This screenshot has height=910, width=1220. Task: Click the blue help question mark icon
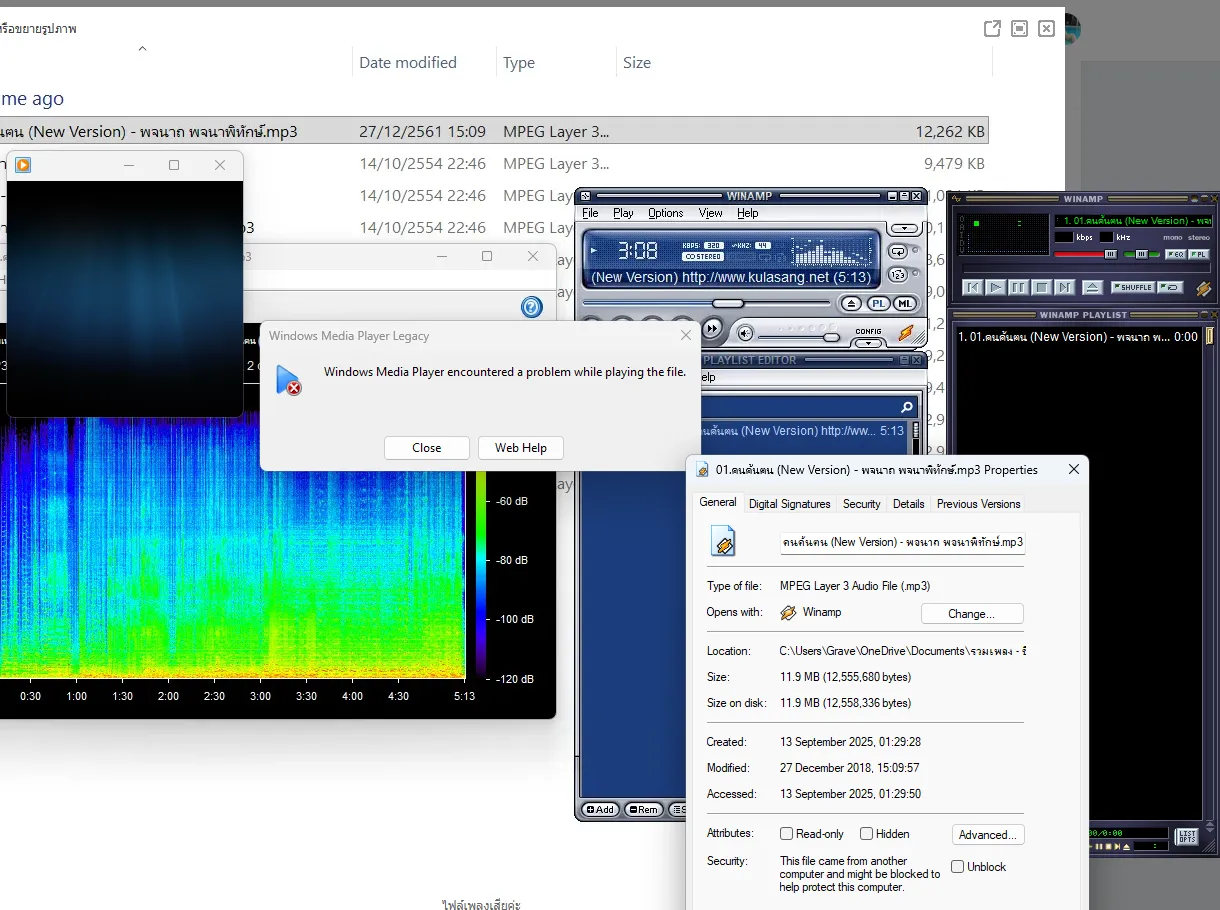pos(532,307)
